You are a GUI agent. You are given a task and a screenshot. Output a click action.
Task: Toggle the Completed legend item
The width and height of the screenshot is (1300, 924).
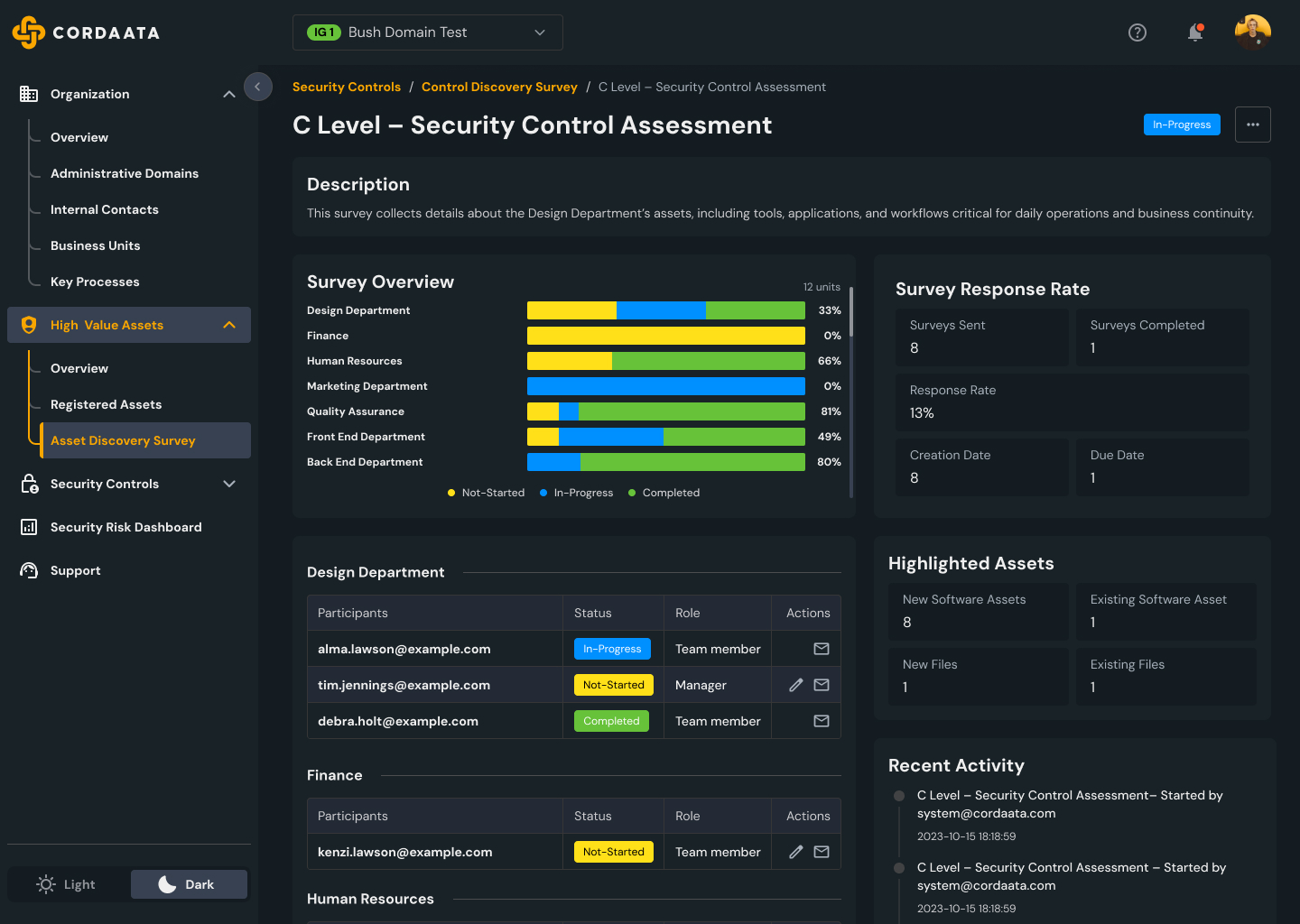point(664,493)
